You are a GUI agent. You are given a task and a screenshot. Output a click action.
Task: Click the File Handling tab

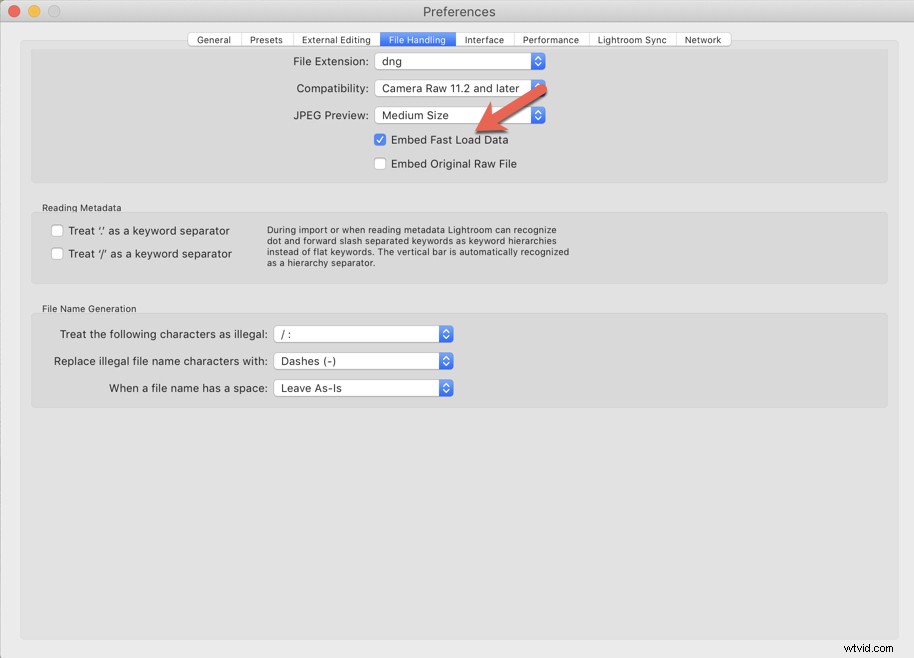pyautogui.click(x=417, y=39)
